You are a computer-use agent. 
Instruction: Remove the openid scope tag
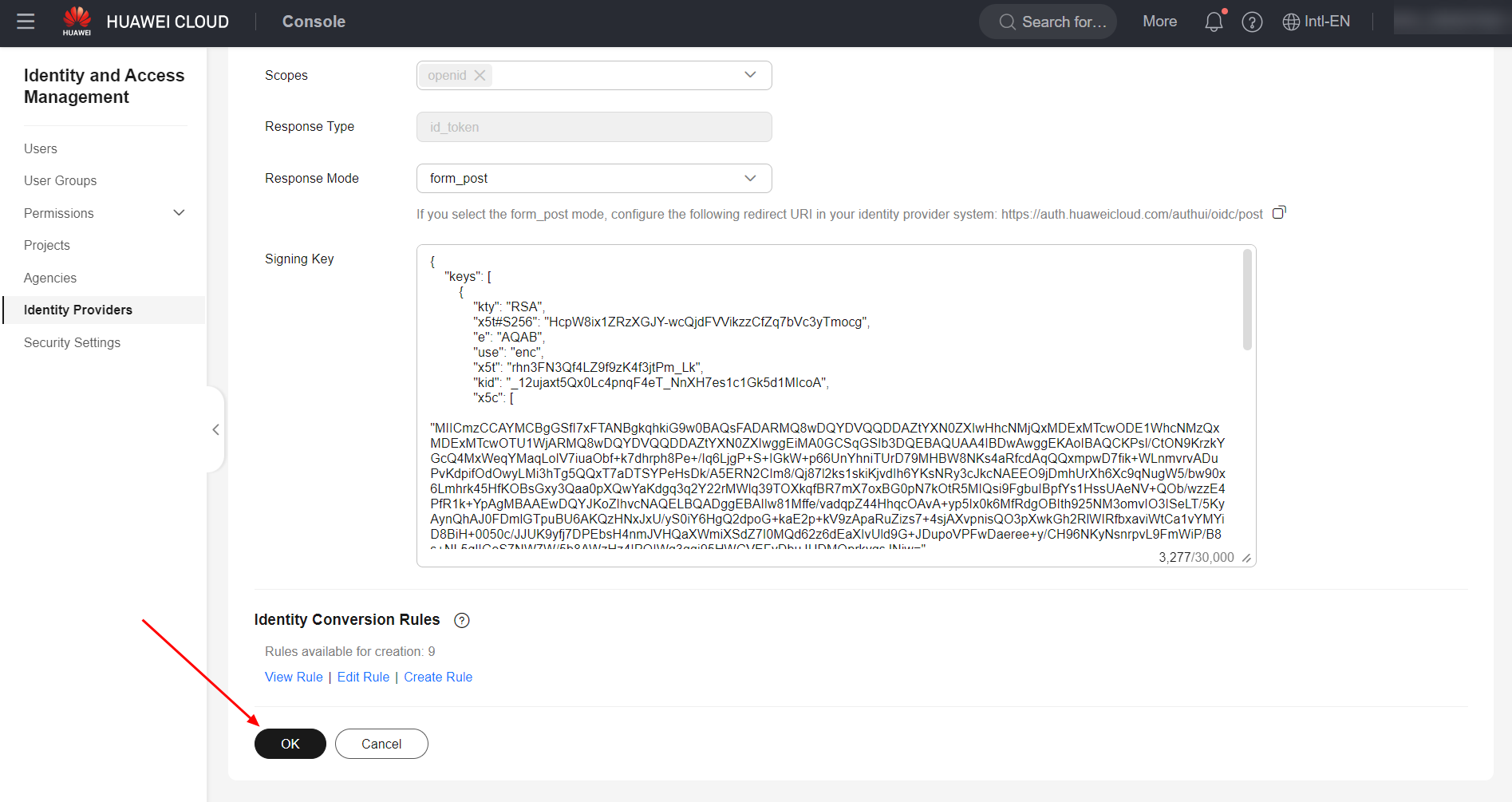pos(480,75)
